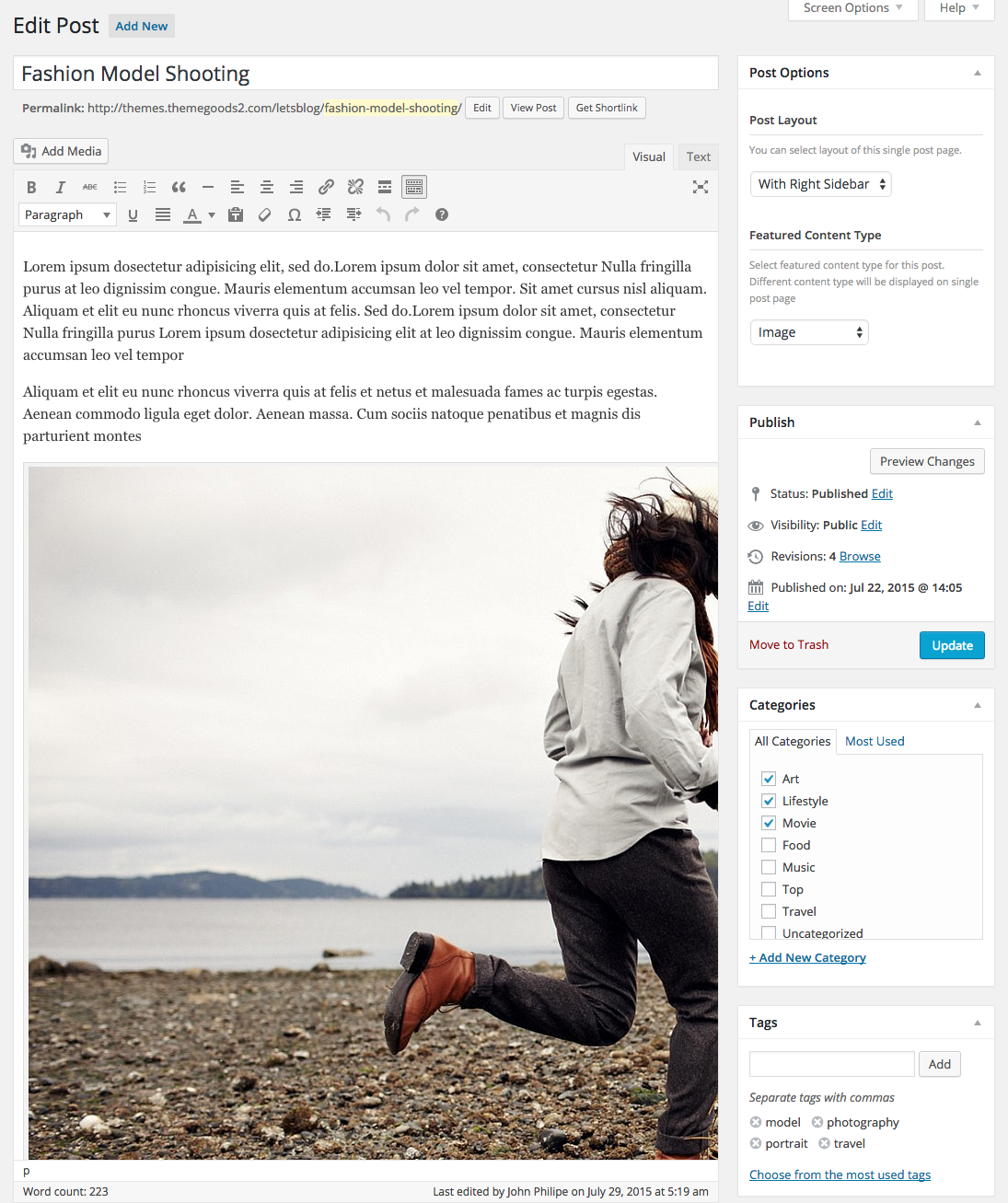Enter distraction-free fullscreen writing mode

pyautogui.click(x=701, y=187)
